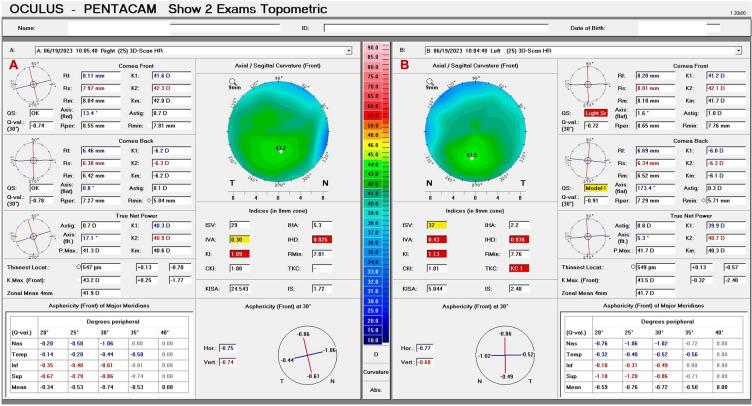Click exam B axial curvature map
The width and height of the screenshot is (752, 406).
[x=476, y=130]
